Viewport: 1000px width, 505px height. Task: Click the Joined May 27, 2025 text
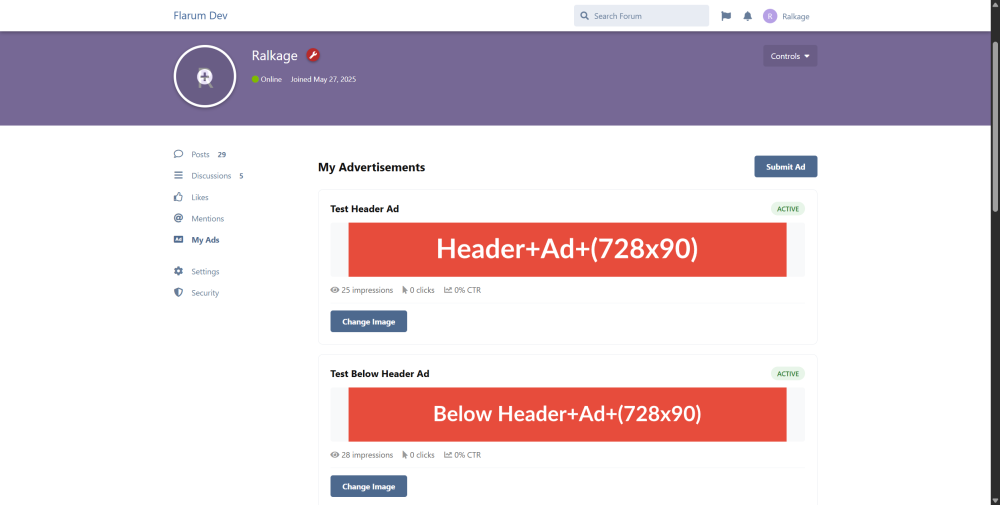pyautogui.click(x=323, y=80)
